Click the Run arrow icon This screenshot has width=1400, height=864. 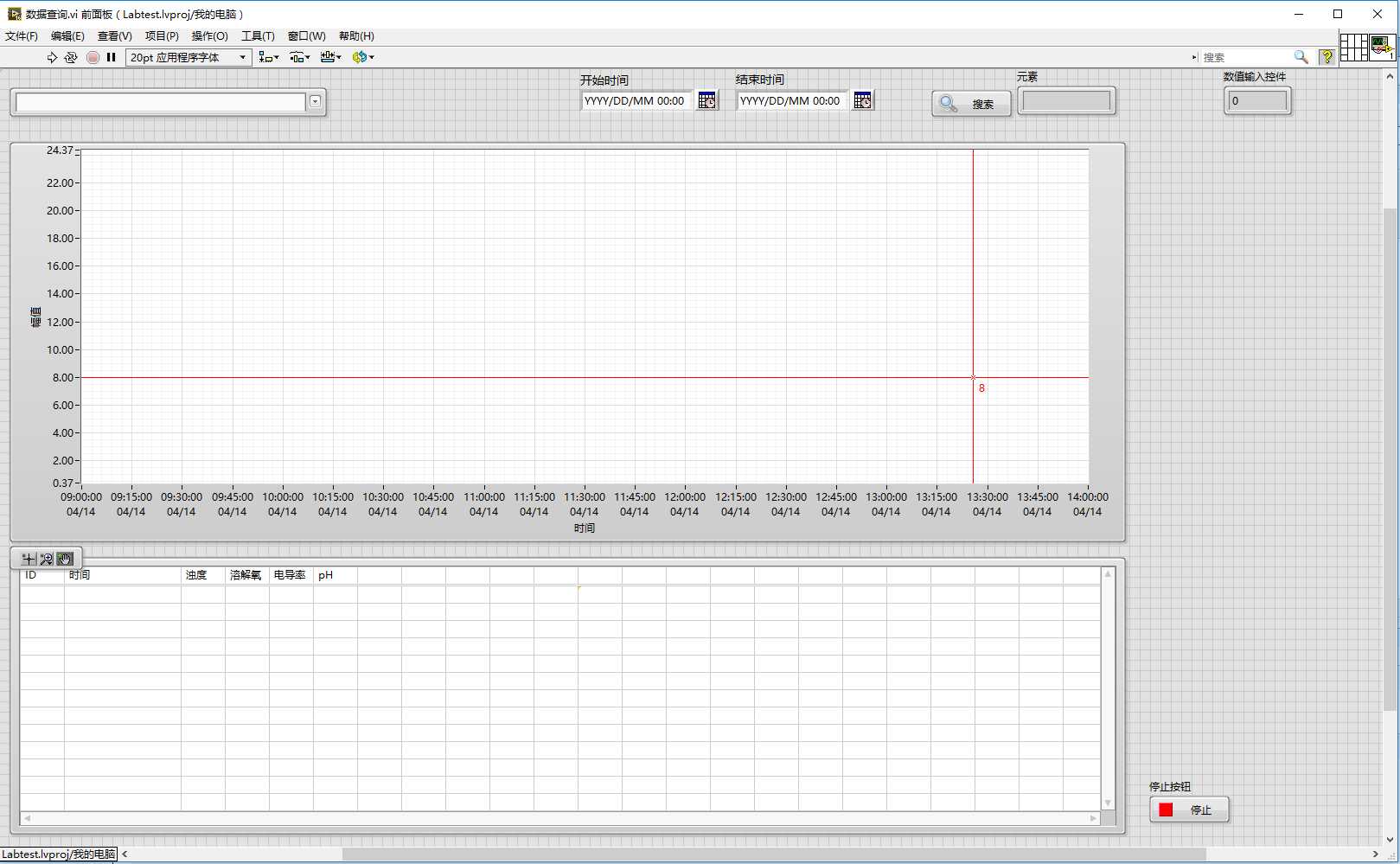pyautogui.click(x=52, y=57)
